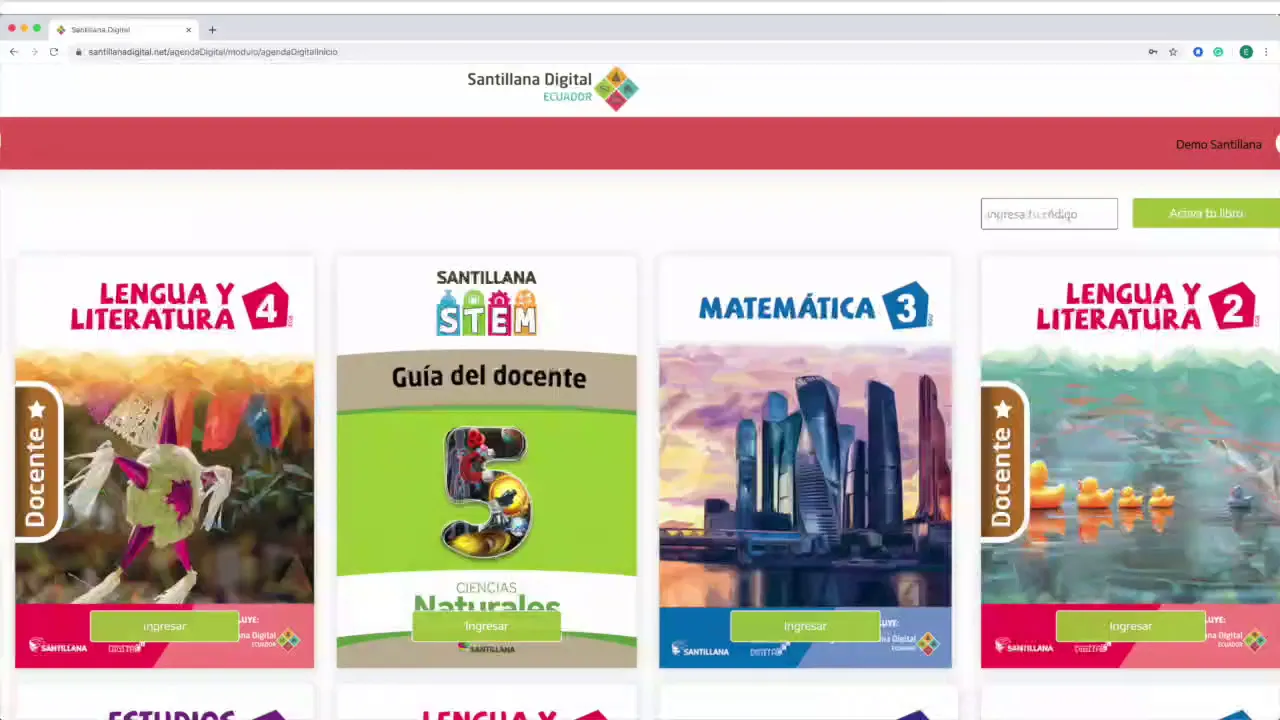Open the Lengua y Literatura 4 cover
1280x720 pixels.
point(165,462)
